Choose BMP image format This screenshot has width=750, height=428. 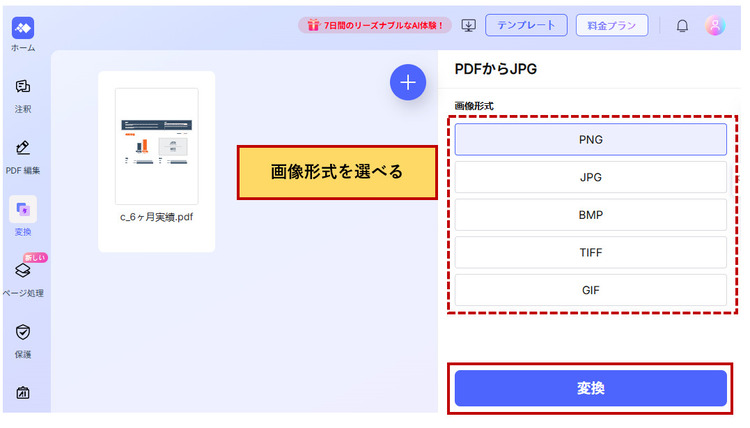tap(591, 215)
